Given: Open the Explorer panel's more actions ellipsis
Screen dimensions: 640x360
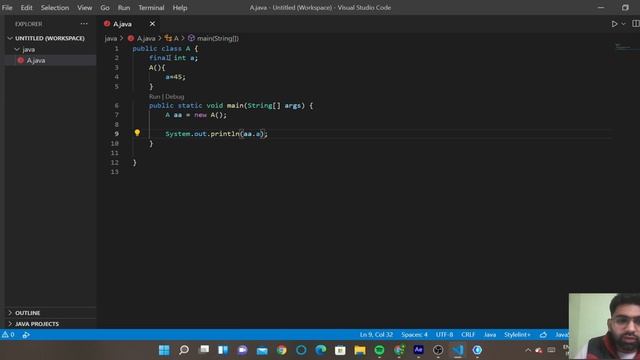Looking at the screenshot, I should (x=84, y=24).
